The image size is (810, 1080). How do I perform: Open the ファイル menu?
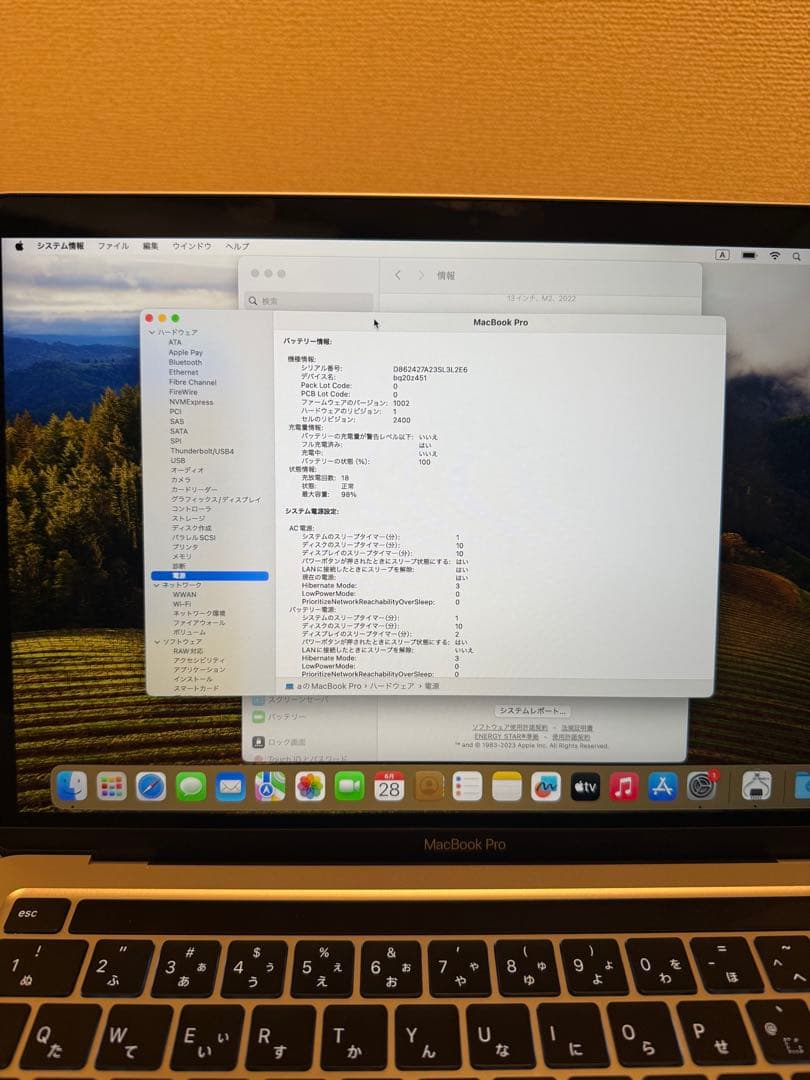click(114, 245)
